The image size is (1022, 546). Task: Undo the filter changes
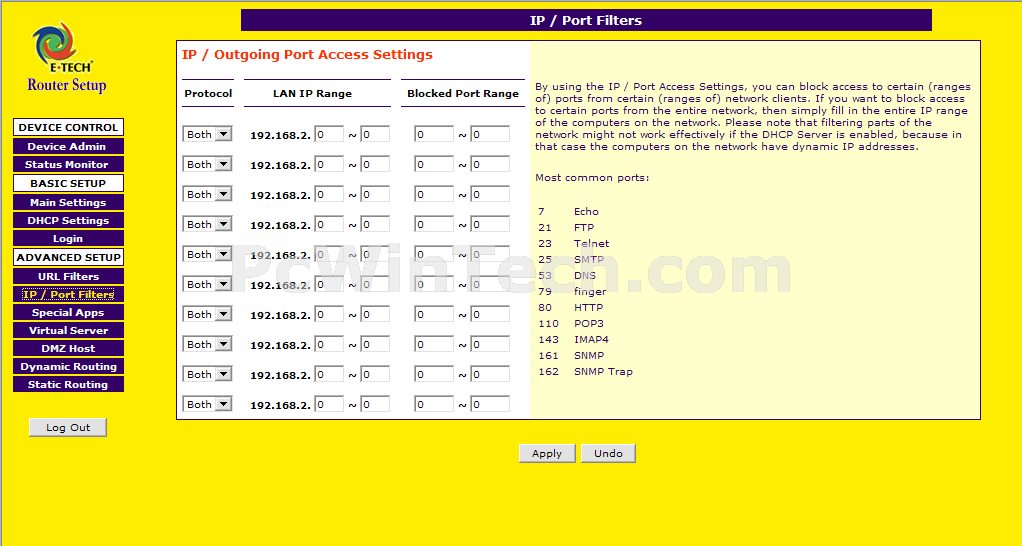[608, 453]
